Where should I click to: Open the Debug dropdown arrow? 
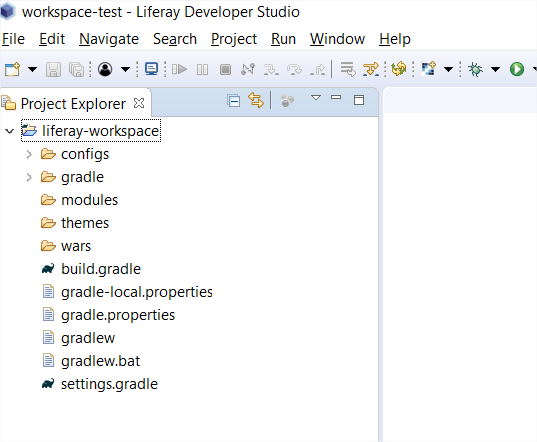(495, 70)
